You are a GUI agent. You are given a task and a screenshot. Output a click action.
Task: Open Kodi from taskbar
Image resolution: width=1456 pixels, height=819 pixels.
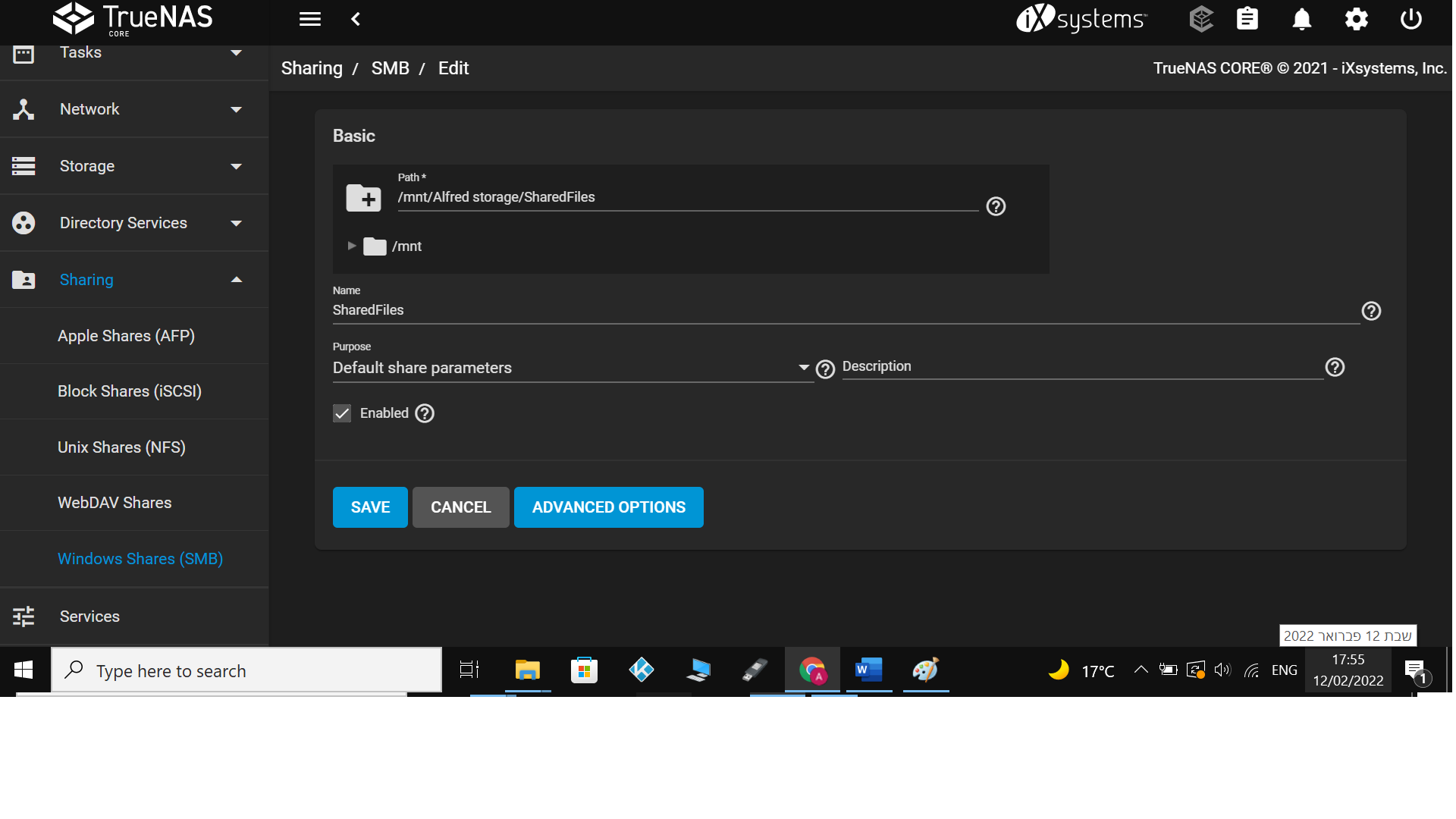point(642,670)
